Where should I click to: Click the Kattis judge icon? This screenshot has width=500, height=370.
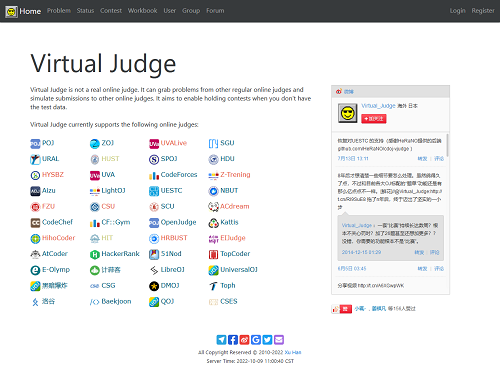[x=213, y=223]
